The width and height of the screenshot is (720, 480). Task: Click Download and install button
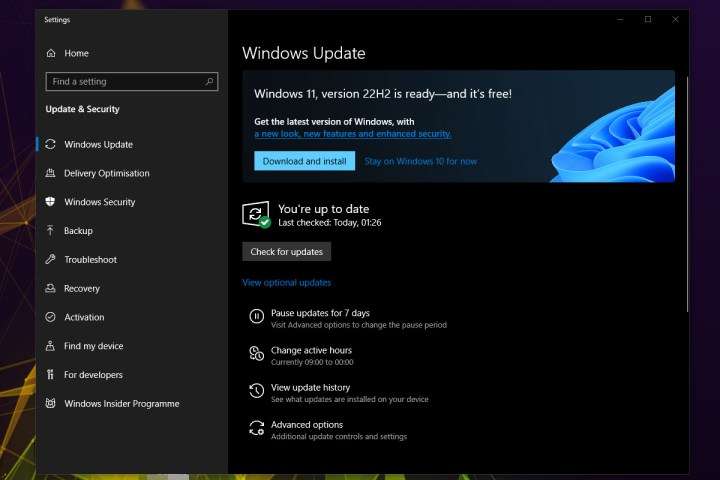(304, 161)
